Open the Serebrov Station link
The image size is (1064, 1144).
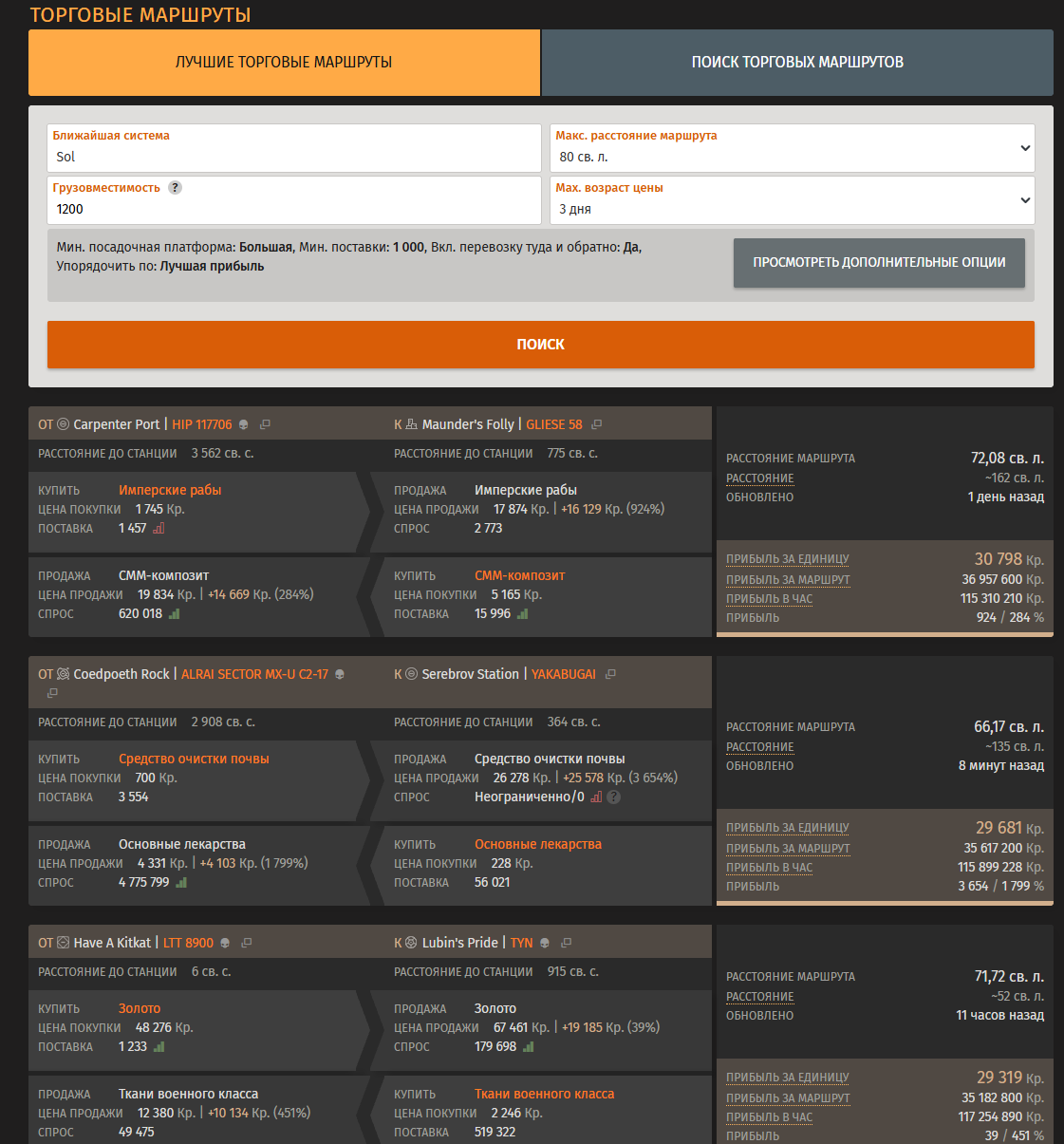(471, 674)
